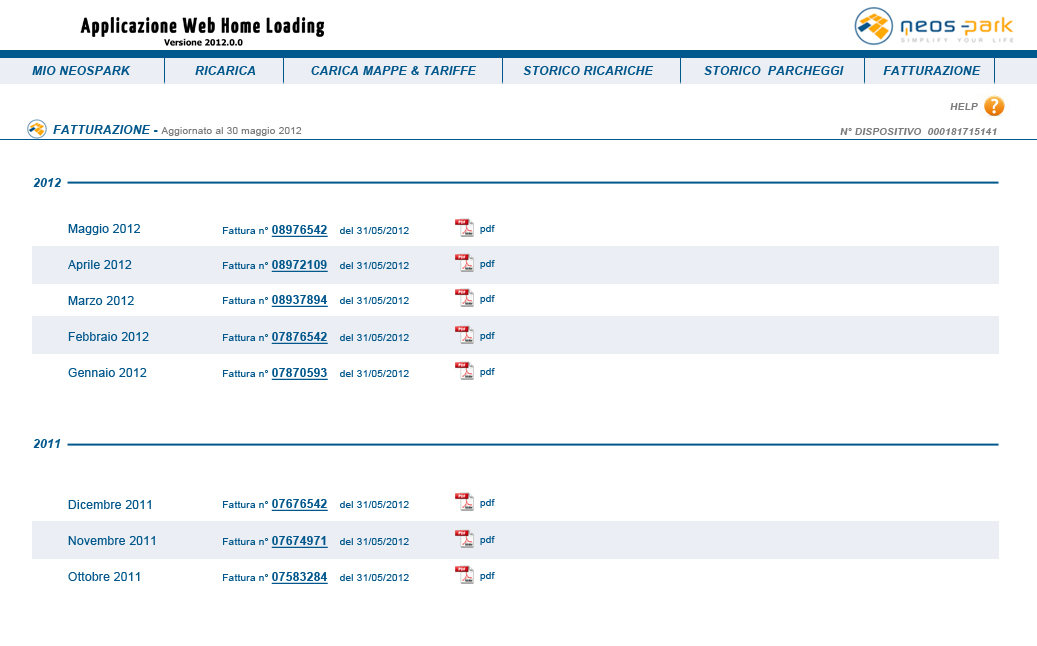Click the HELP text label
Screen dimensions: 1037x646
click(964, 106)
